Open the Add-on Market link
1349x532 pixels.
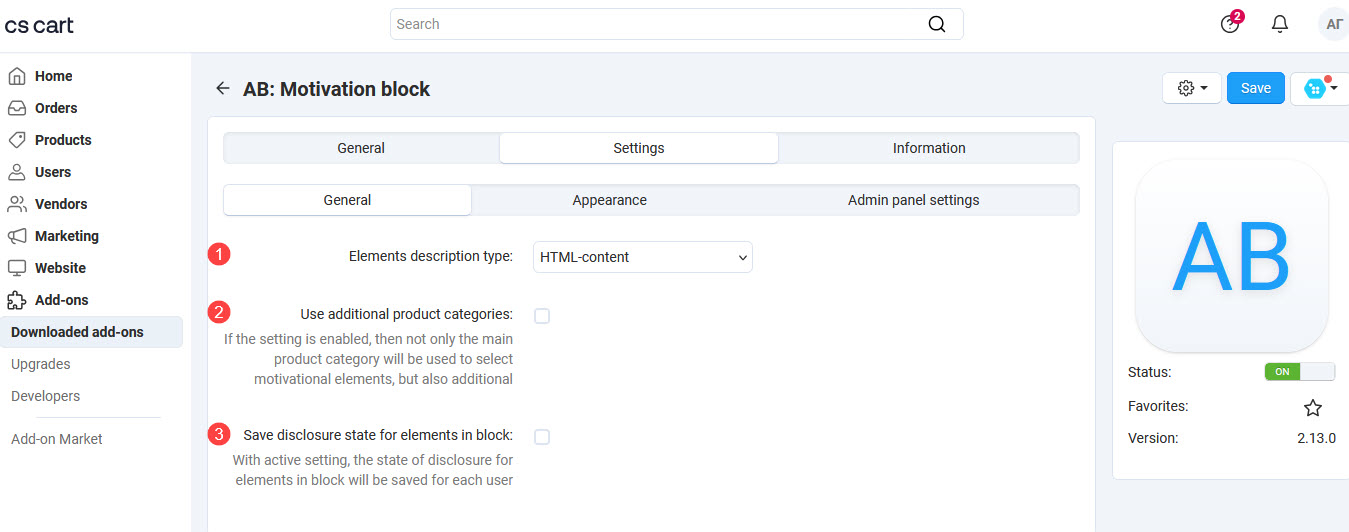tap(57, 439)
